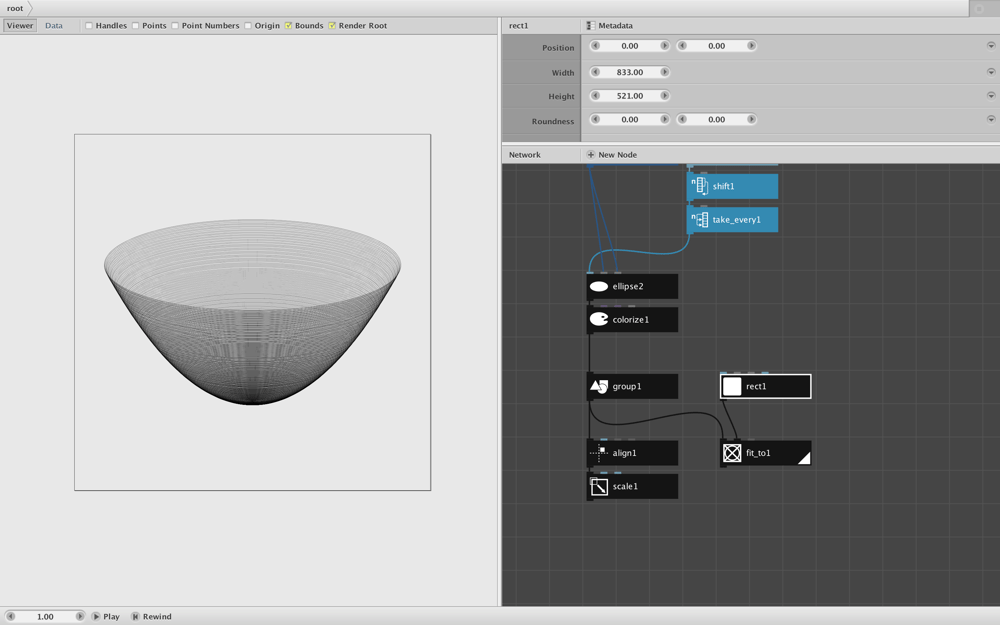Click the Rewind label
1000x625 pixels.
click(x=157, y=617)
